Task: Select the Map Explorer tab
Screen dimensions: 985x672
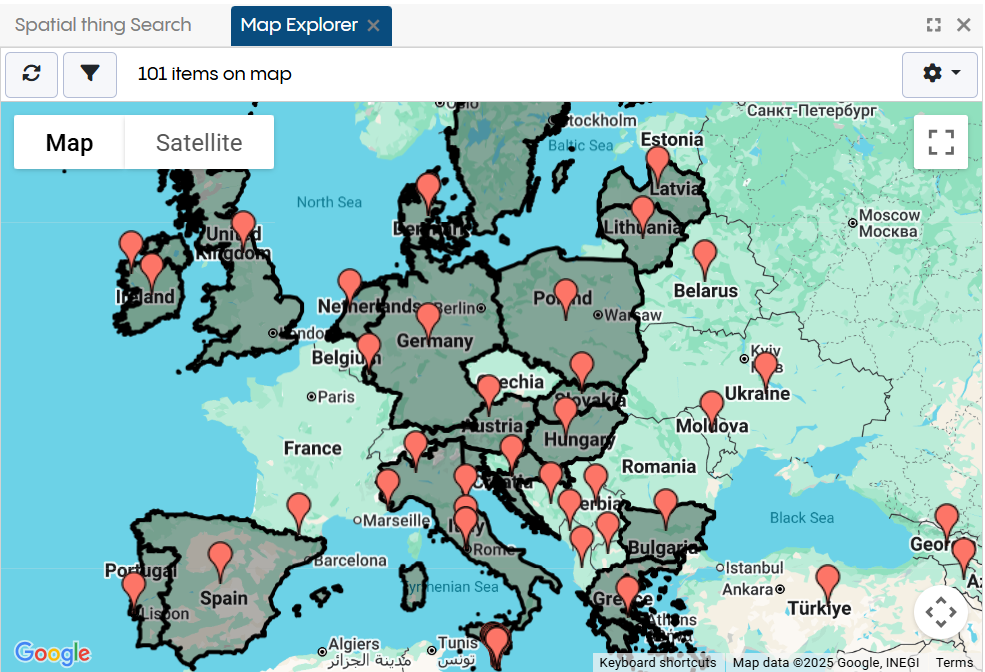Action: tap(300, 24)
